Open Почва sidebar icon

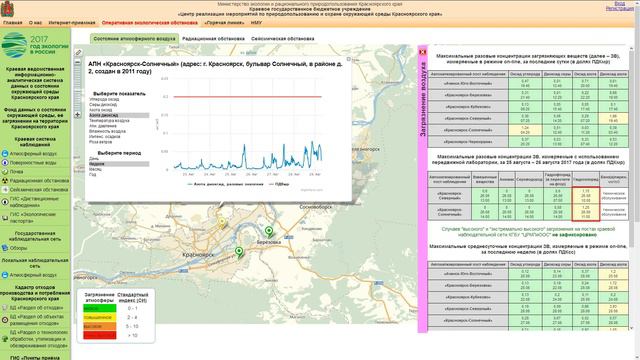point(5,172)
